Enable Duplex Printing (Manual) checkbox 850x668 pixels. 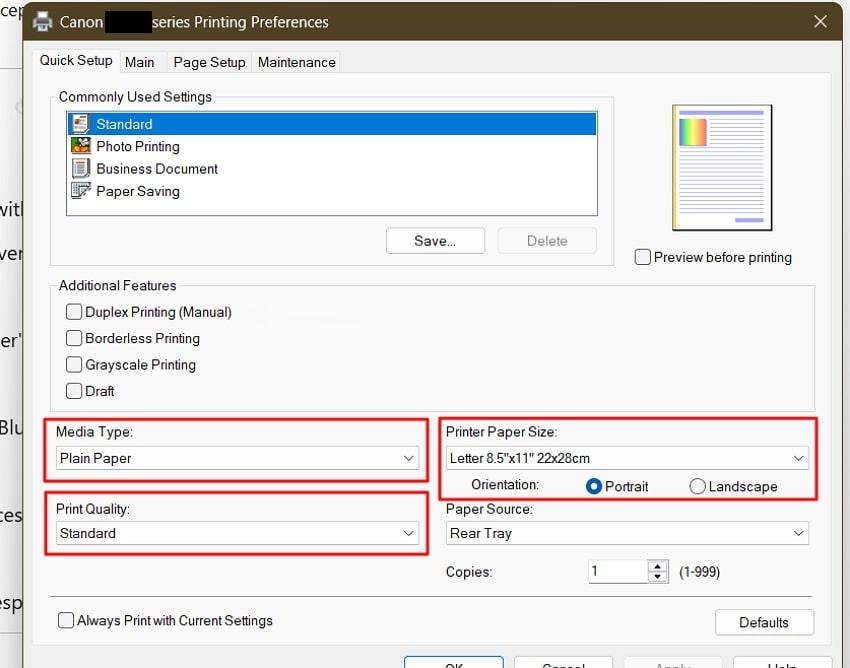click(x=74, y=312)
